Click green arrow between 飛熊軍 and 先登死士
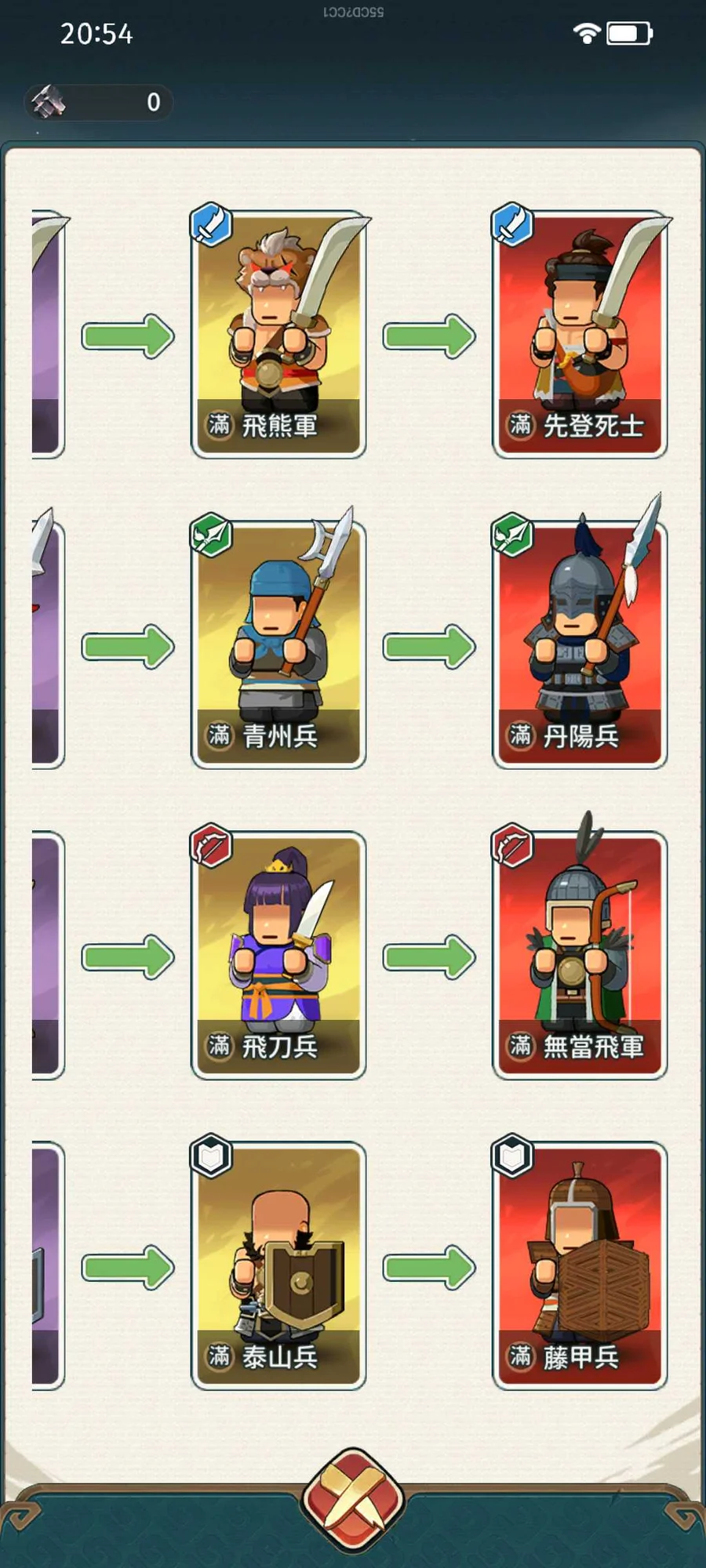 [x=429, y=336]
